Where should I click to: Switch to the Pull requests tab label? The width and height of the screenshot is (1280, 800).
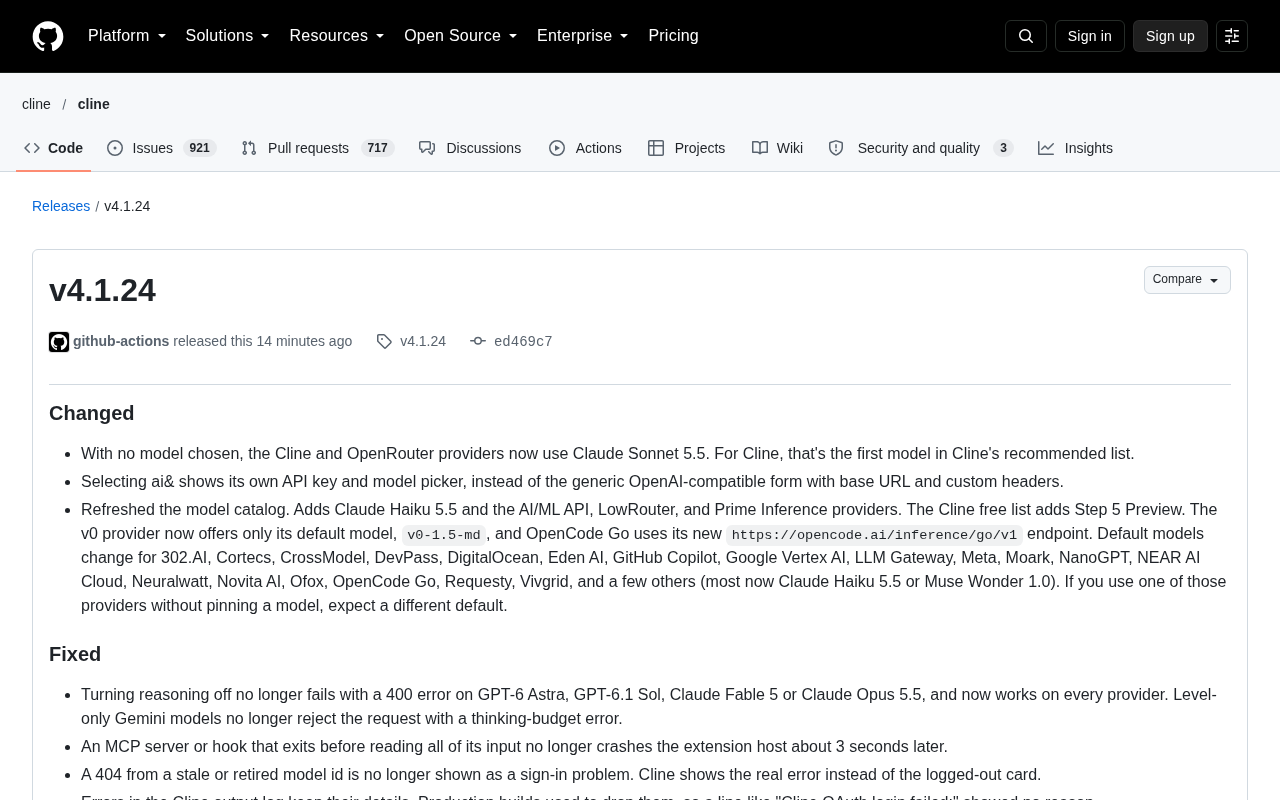[x=309, y=148]
